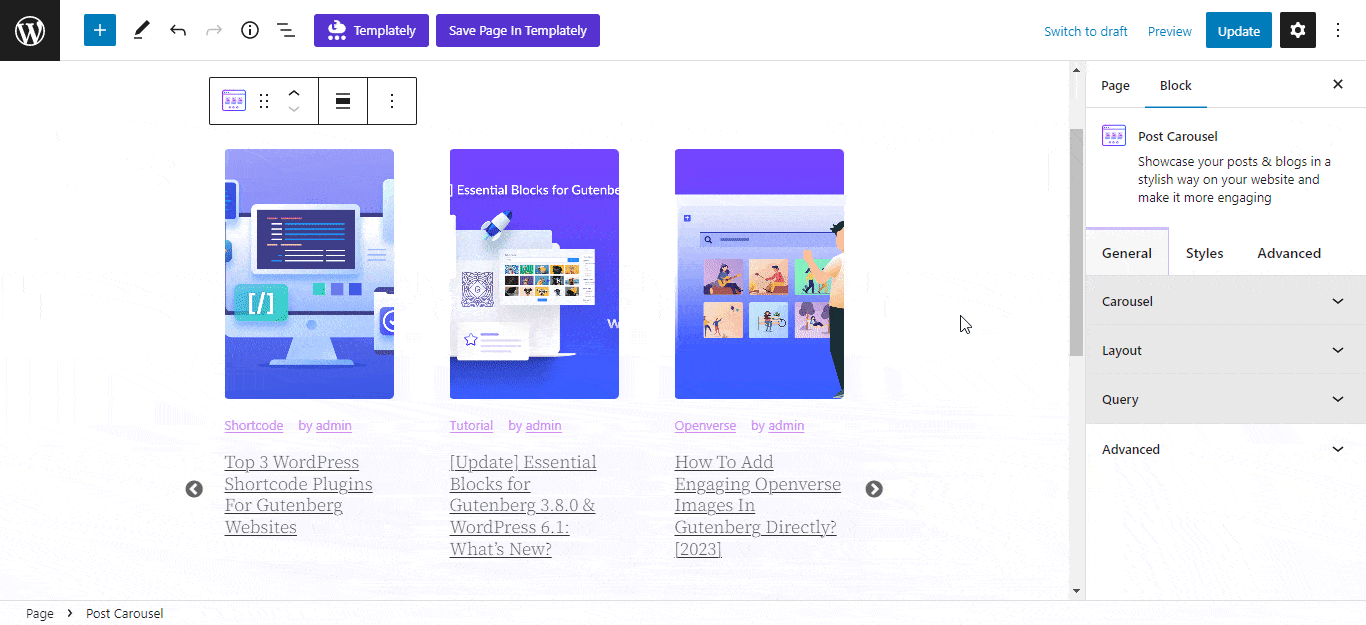The width and height of the screenshot is (1366, 625).
Task: Click the Openverse category link
Action: [705, 425]
